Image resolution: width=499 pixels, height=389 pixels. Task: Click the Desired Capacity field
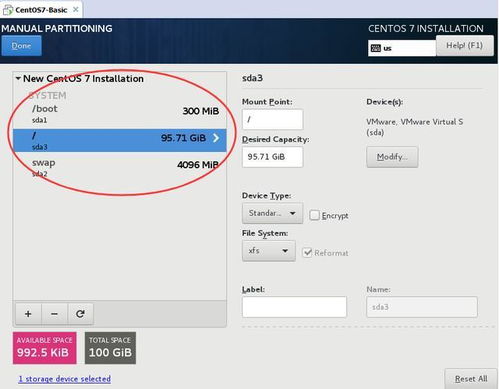[x=272, y=157]
